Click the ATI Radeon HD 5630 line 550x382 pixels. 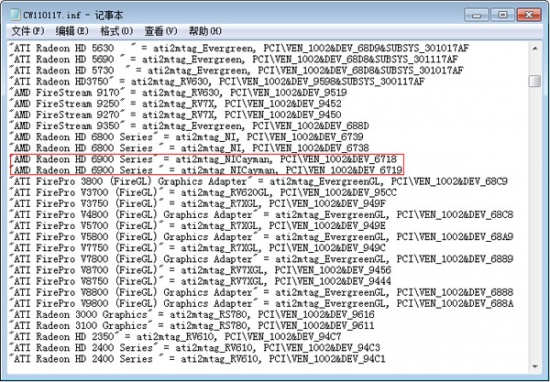click(x=239, y=48)
